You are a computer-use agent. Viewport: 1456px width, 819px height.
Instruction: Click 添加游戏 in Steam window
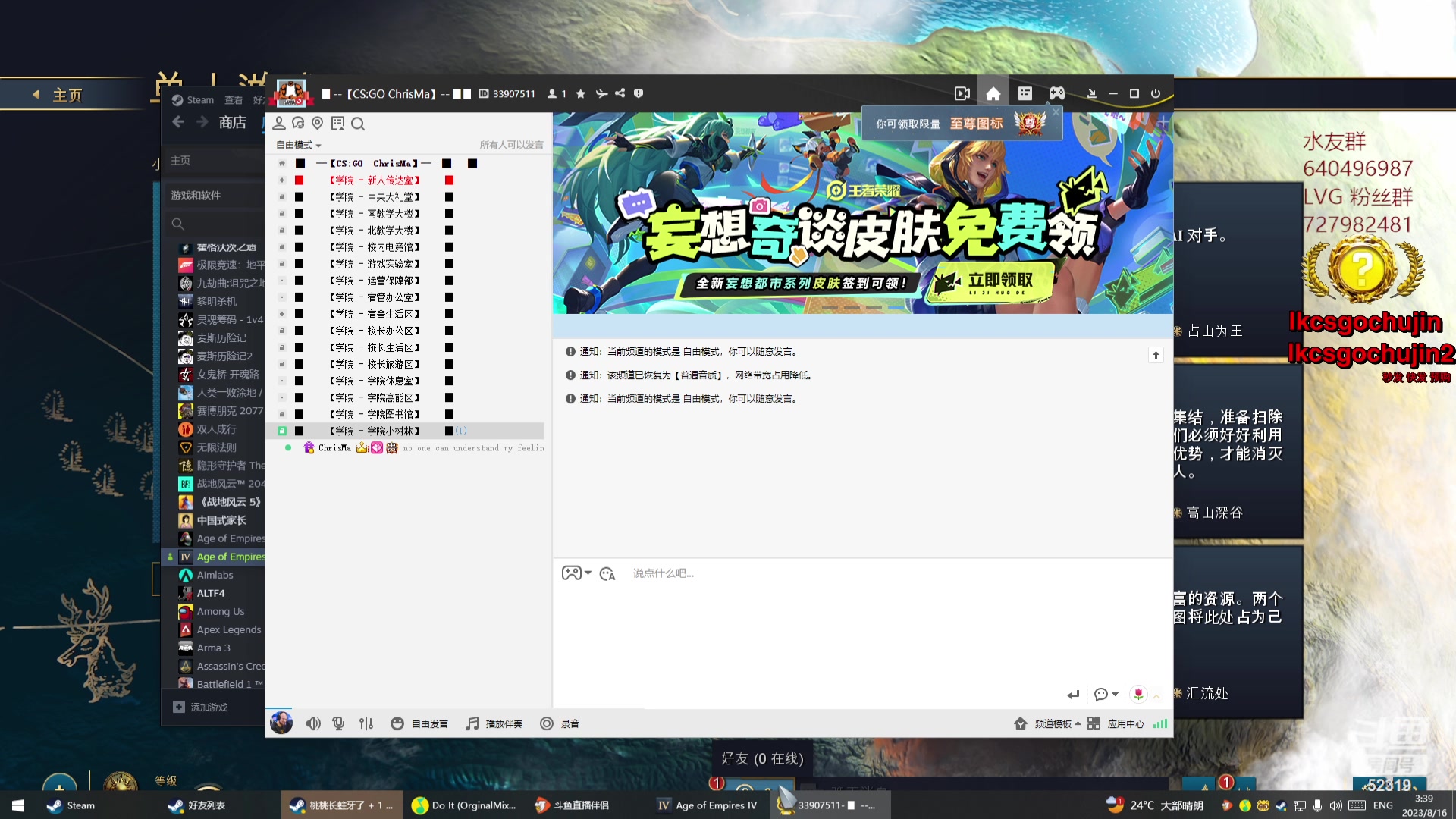201,707
